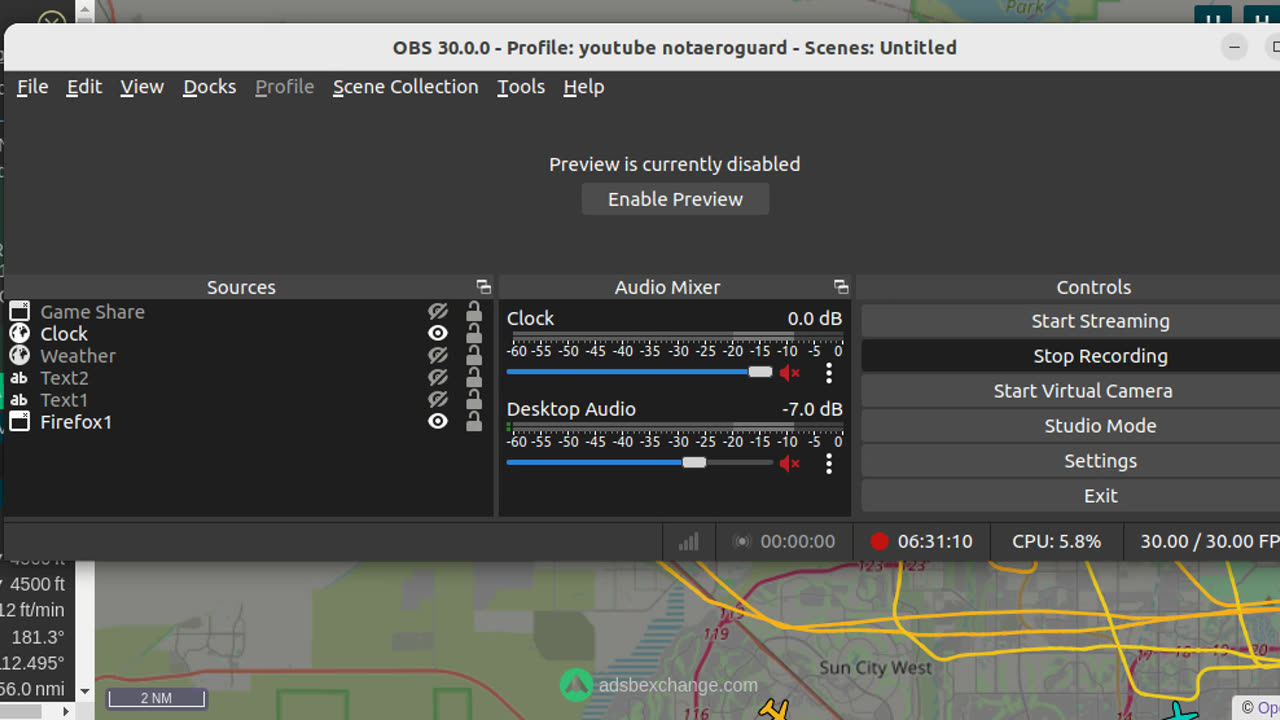Screen dimensions: 1280x720
Task: Select Game Share source window icon
Action: [x=19, y=312]
